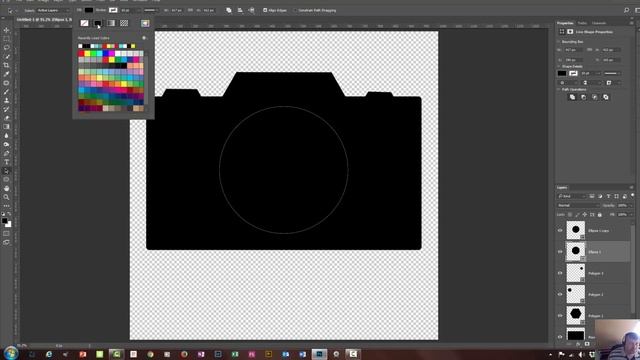This screenshot has height=360, width=640.
Task: Open the layer Opacity dropdown
Action: click(624, 205)
